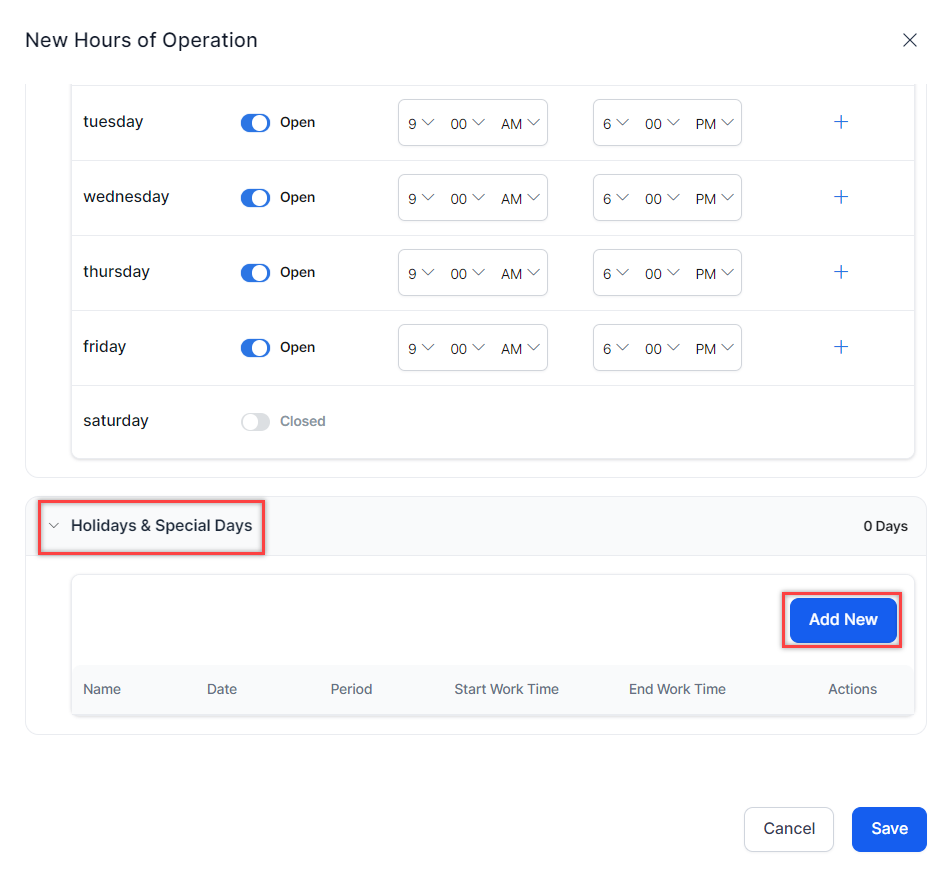
Task: Click the Name column header
Action: tap(101, 689)
